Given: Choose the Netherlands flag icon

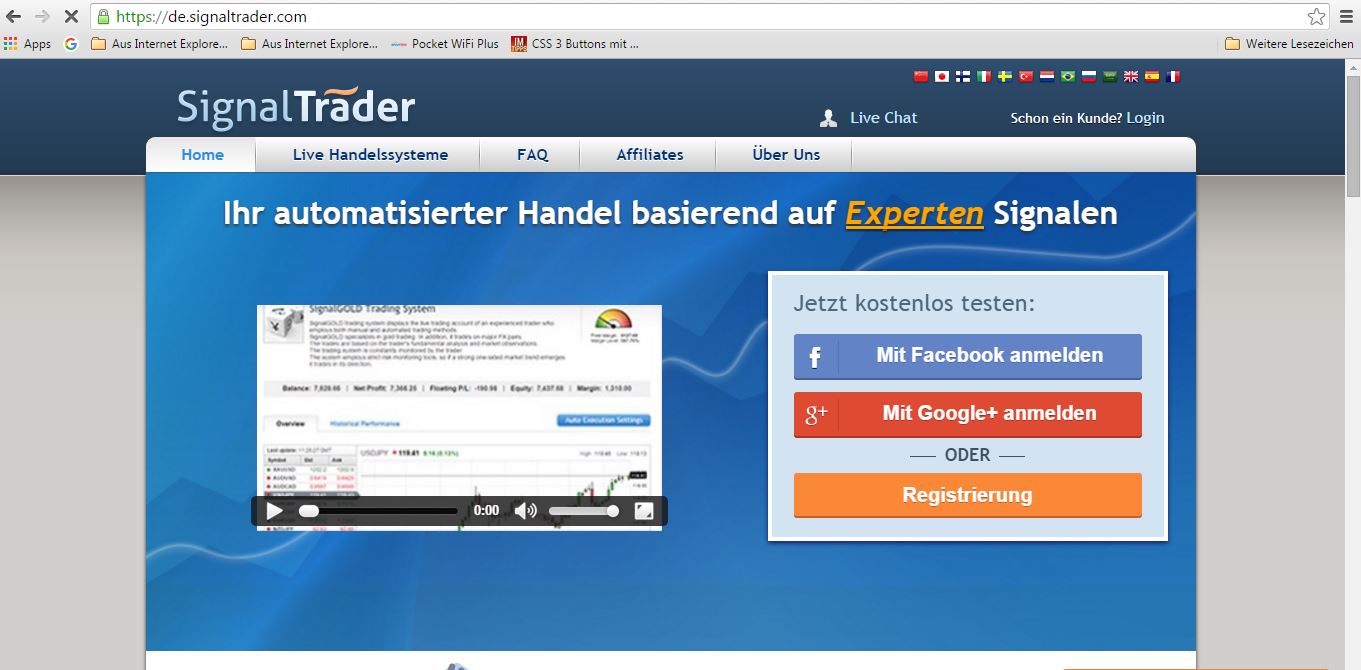Looking at the screenshot, I should click(x=1047, y=76).
